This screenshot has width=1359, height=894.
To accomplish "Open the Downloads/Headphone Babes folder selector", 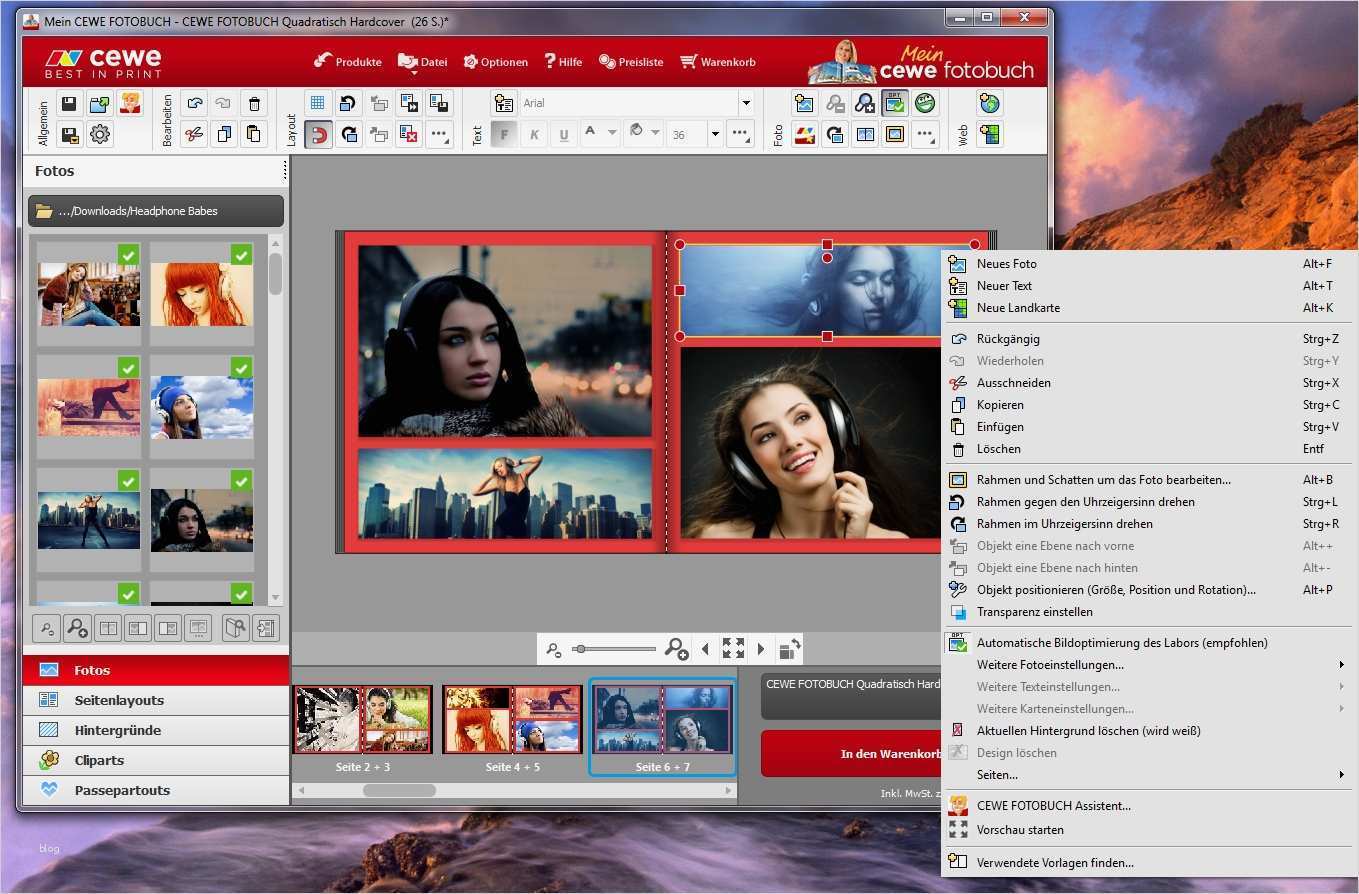I will [x=156, y=211].
